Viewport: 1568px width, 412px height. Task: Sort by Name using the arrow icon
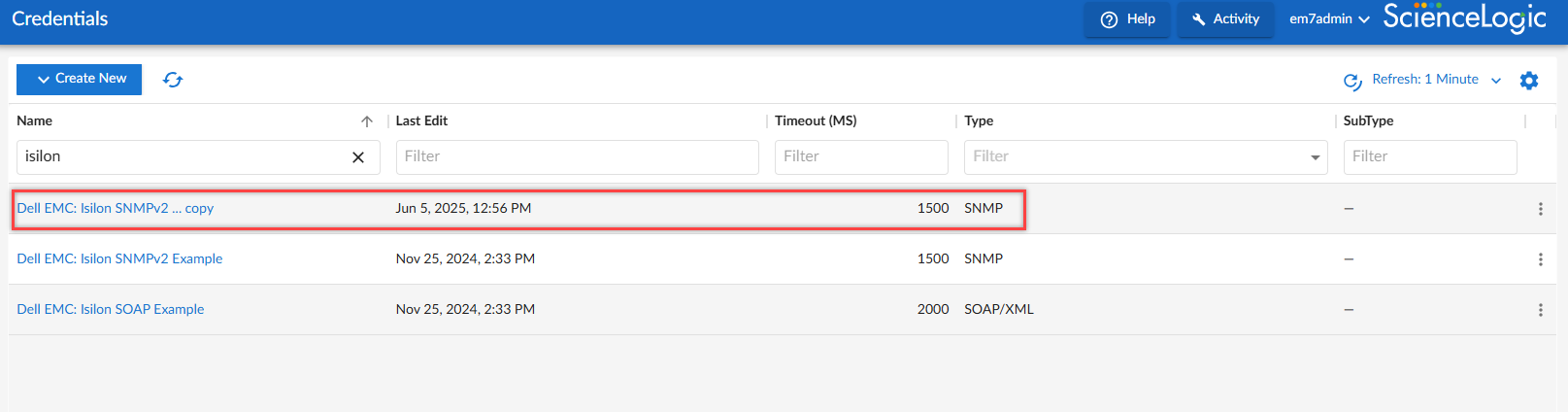[x=367, y=121]
